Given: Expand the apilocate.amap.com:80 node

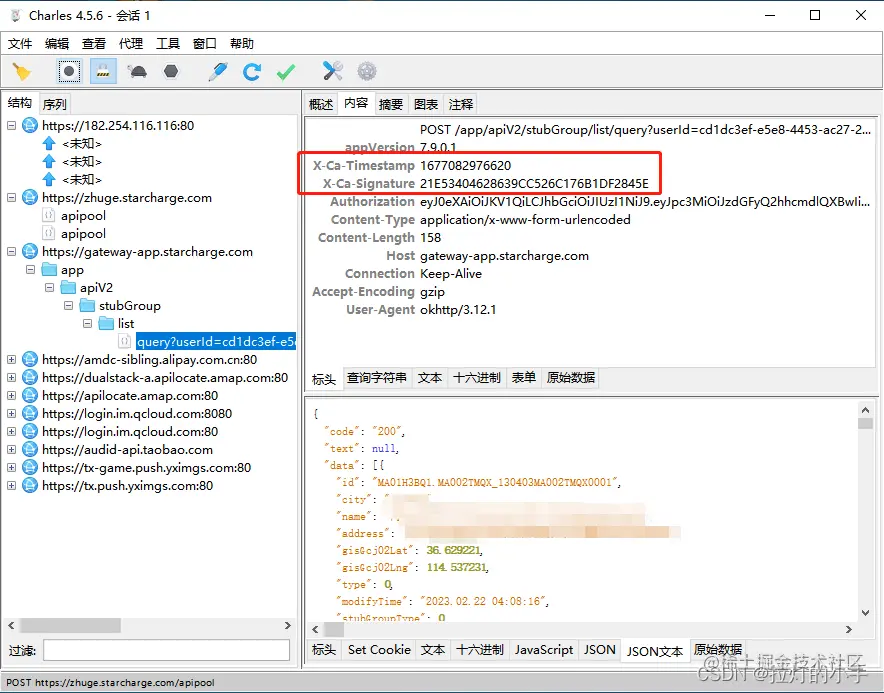Looking at the screenshot, I should point(11,395).
